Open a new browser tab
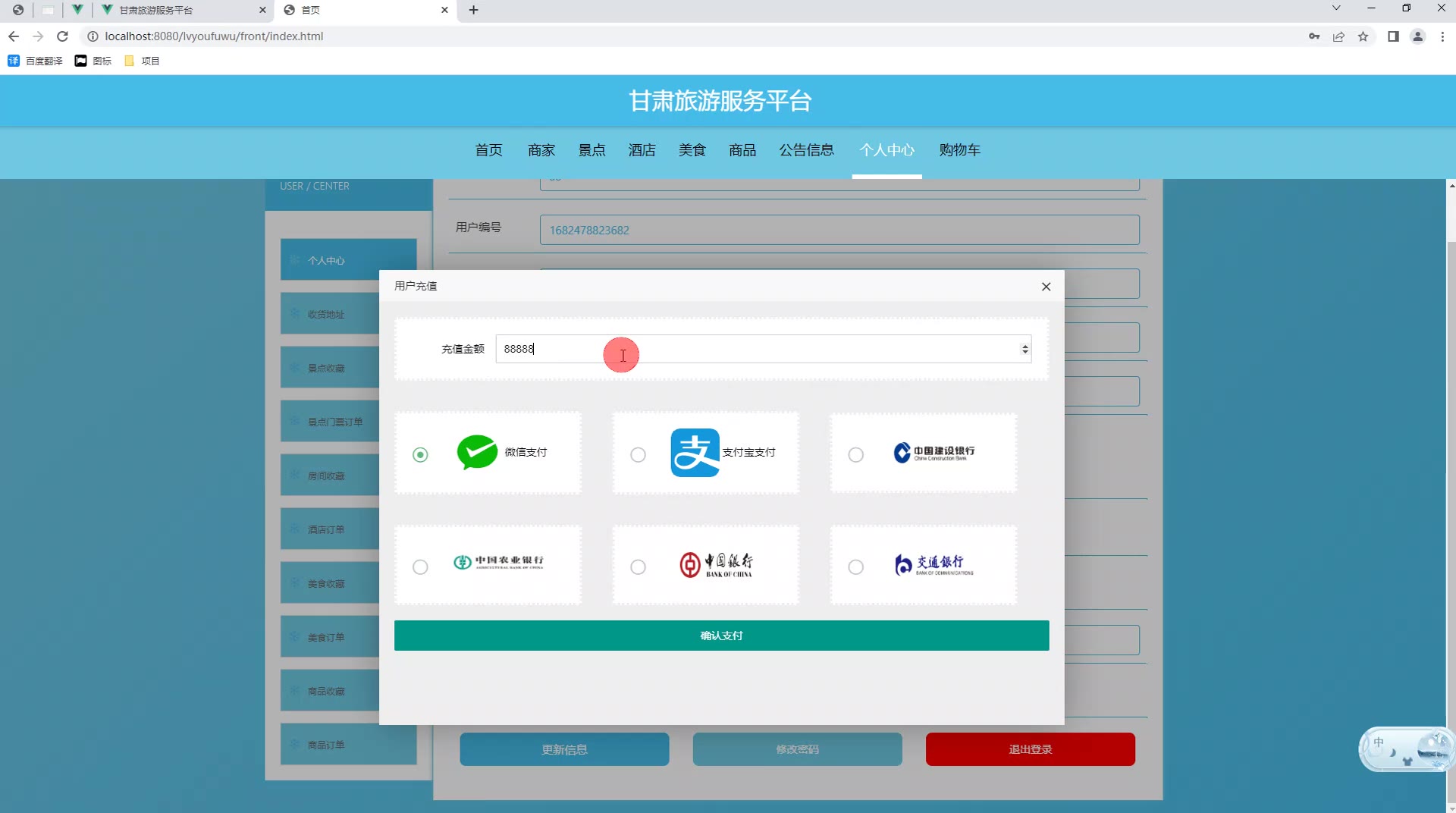The width and height of the screenshot is (1456, 813). (474, 10)
